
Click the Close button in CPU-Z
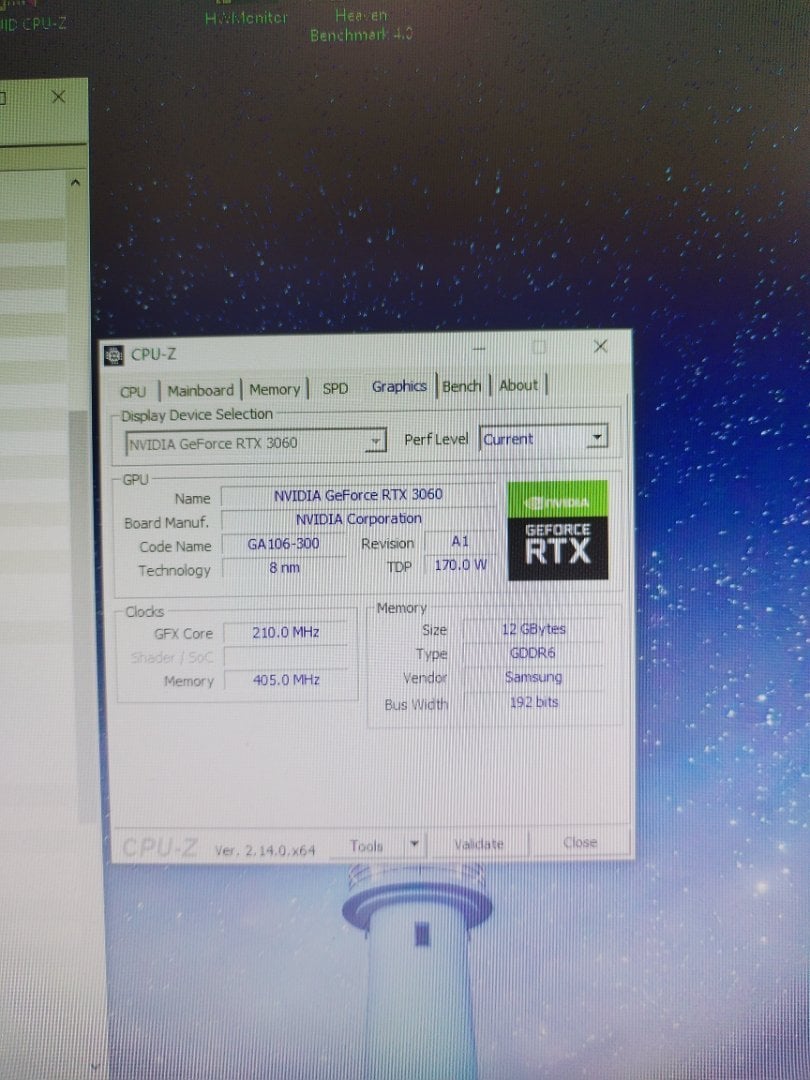pyautogui.click(x=580, y=842)
